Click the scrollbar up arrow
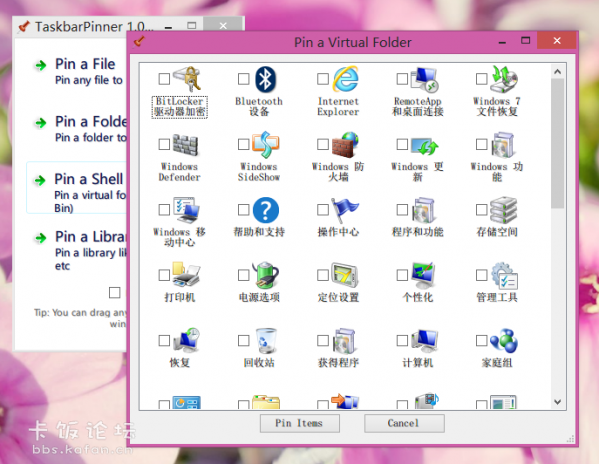This screenshot has height=464, width=599. (x=557, y=71)
